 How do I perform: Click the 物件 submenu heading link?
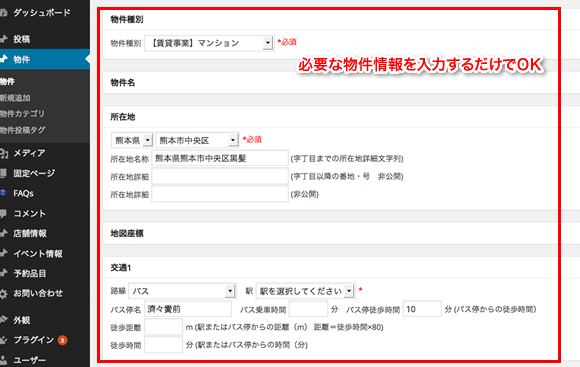[x=7, y=82]
